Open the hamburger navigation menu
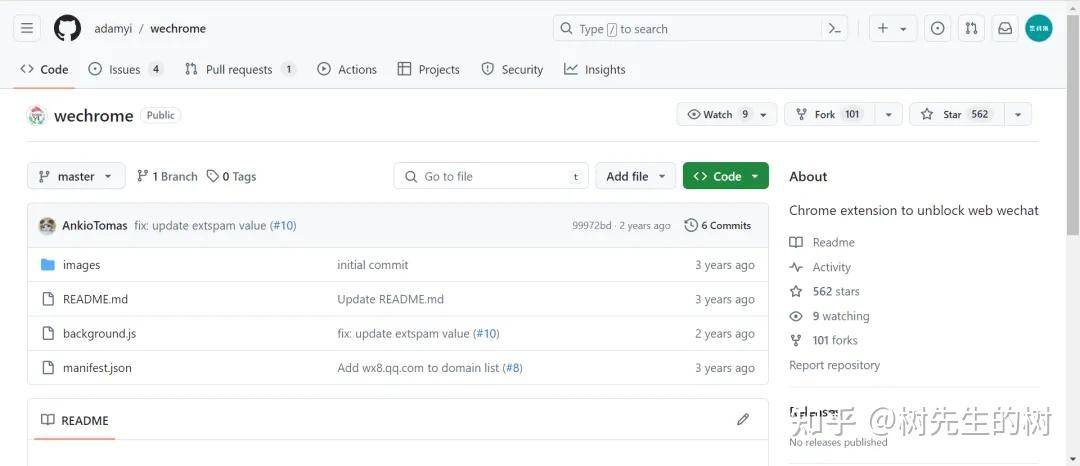The width and height of the screenshot is (1080, 466). point(27,28)
